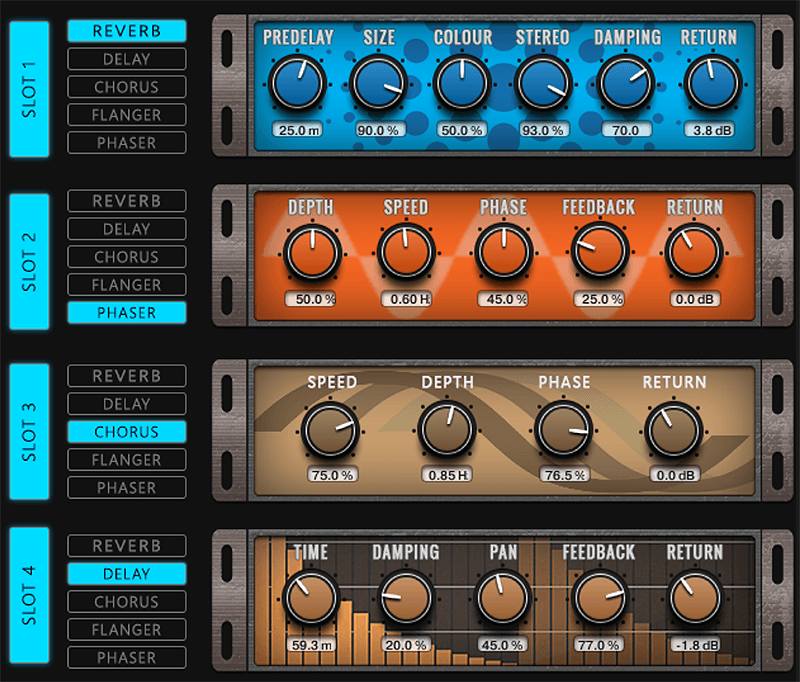Image resolution: width=800 pixels, height=682 pixels.
Task: Click the SLOT 3 button
Action: (30, 432)
